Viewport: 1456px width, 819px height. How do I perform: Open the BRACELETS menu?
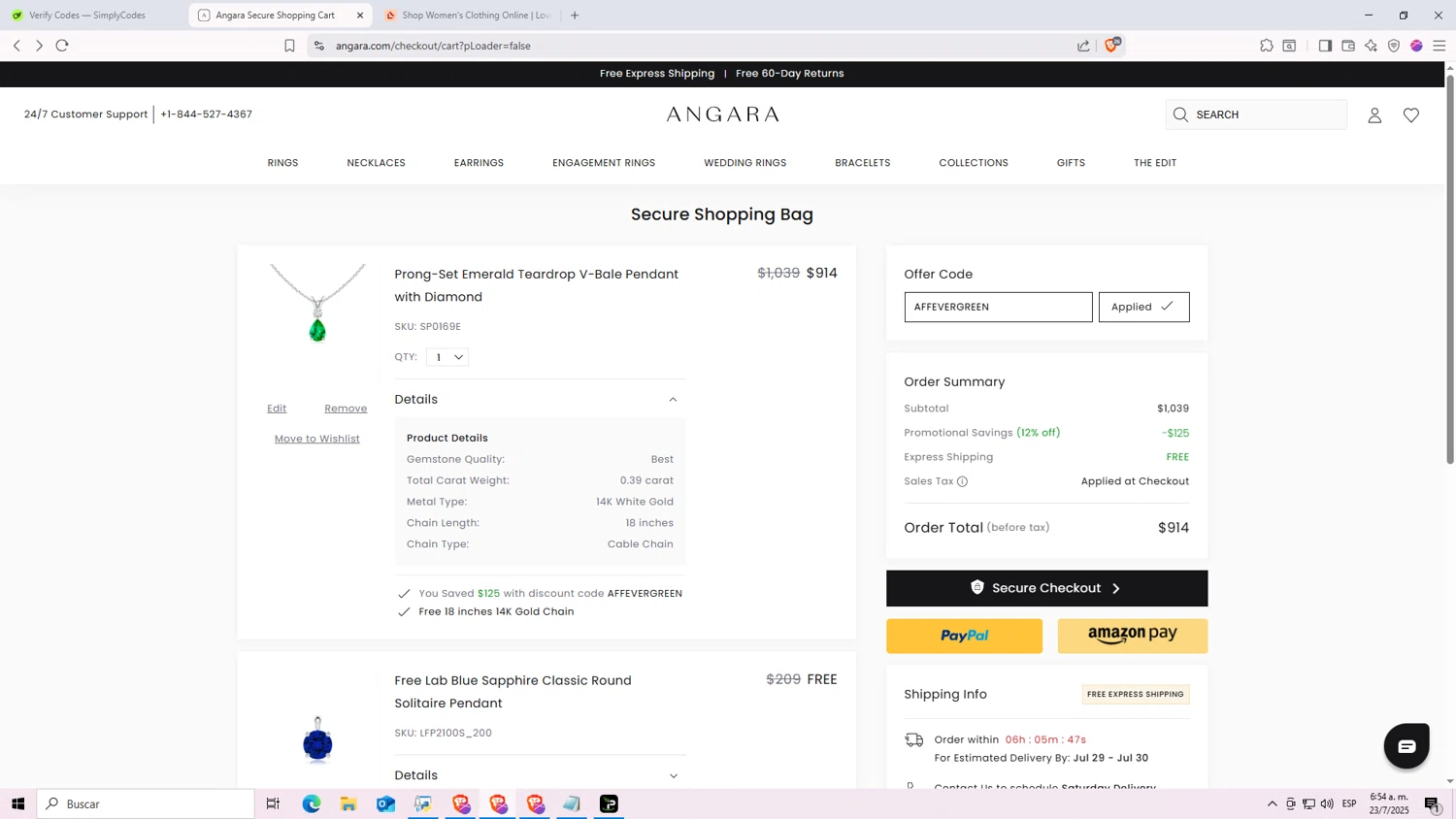(863, 163)
